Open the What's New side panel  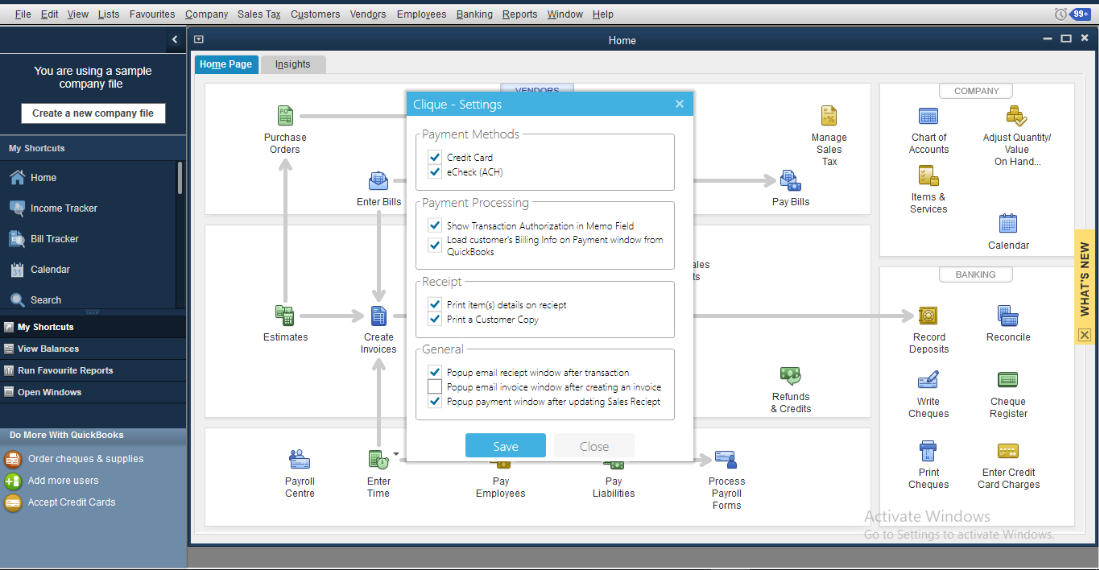(x=1084, y=279)
